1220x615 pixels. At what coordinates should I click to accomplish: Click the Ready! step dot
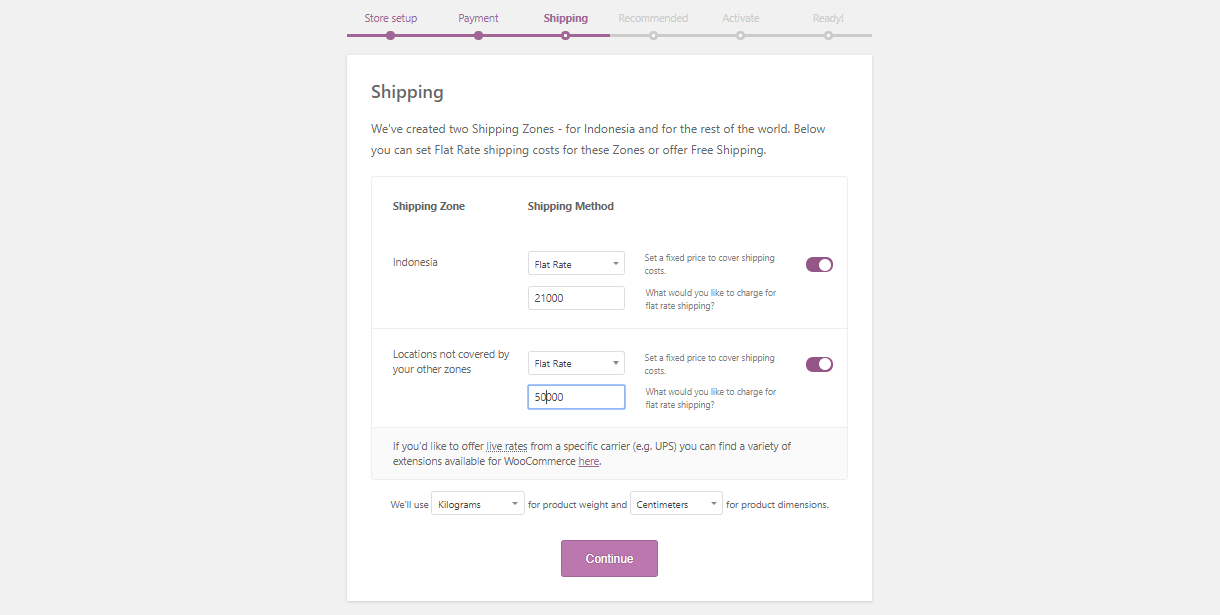click(x=828, y=36)
